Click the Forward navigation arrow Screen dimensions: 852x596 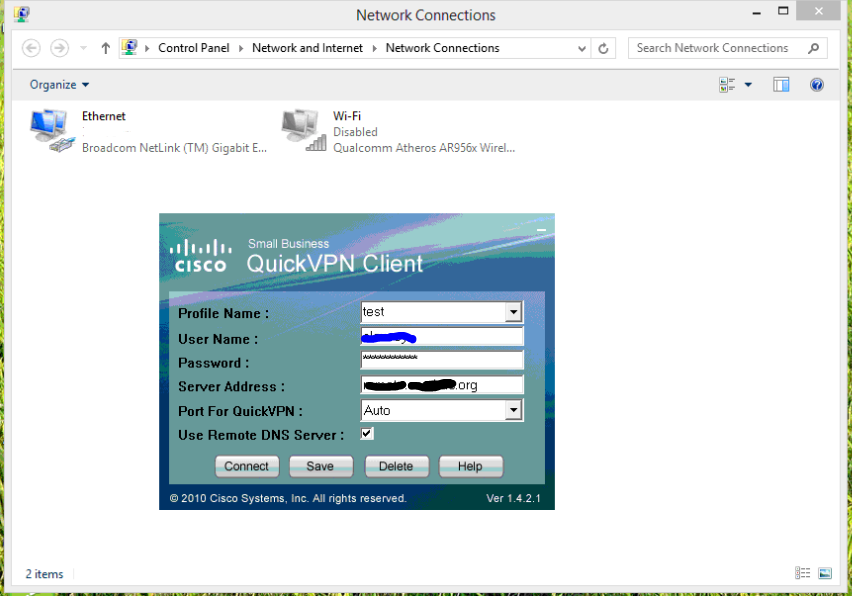point(60,48)
